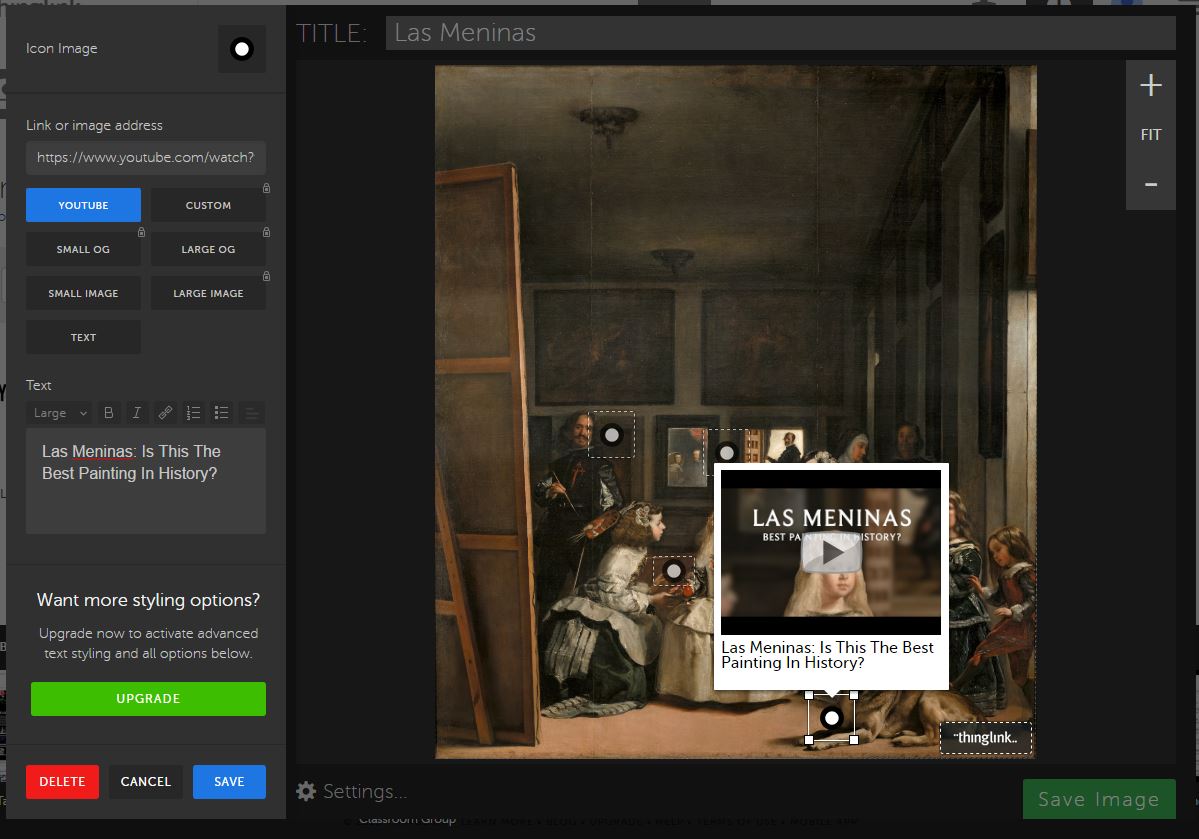Select the tag dot on the Infanta

coord(674,571)
